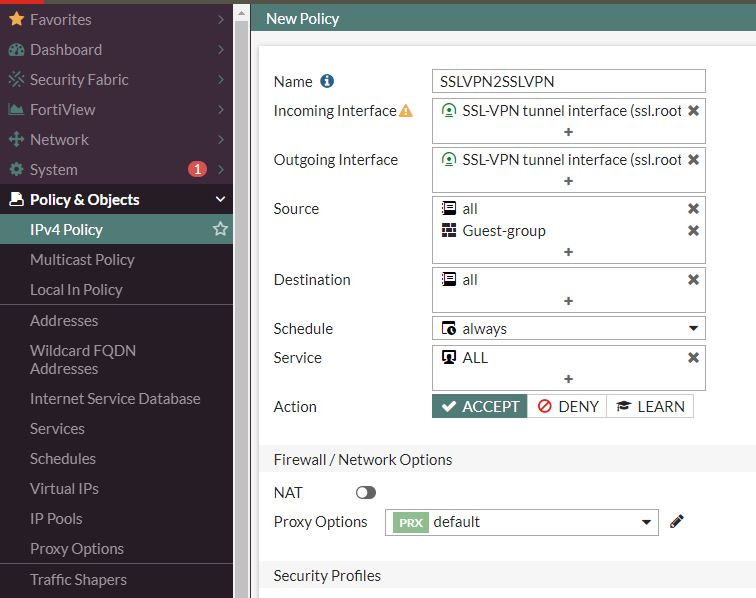Add another Outgoing Interface entry
This screenshot has height=598, width=756.
[568, 181]
